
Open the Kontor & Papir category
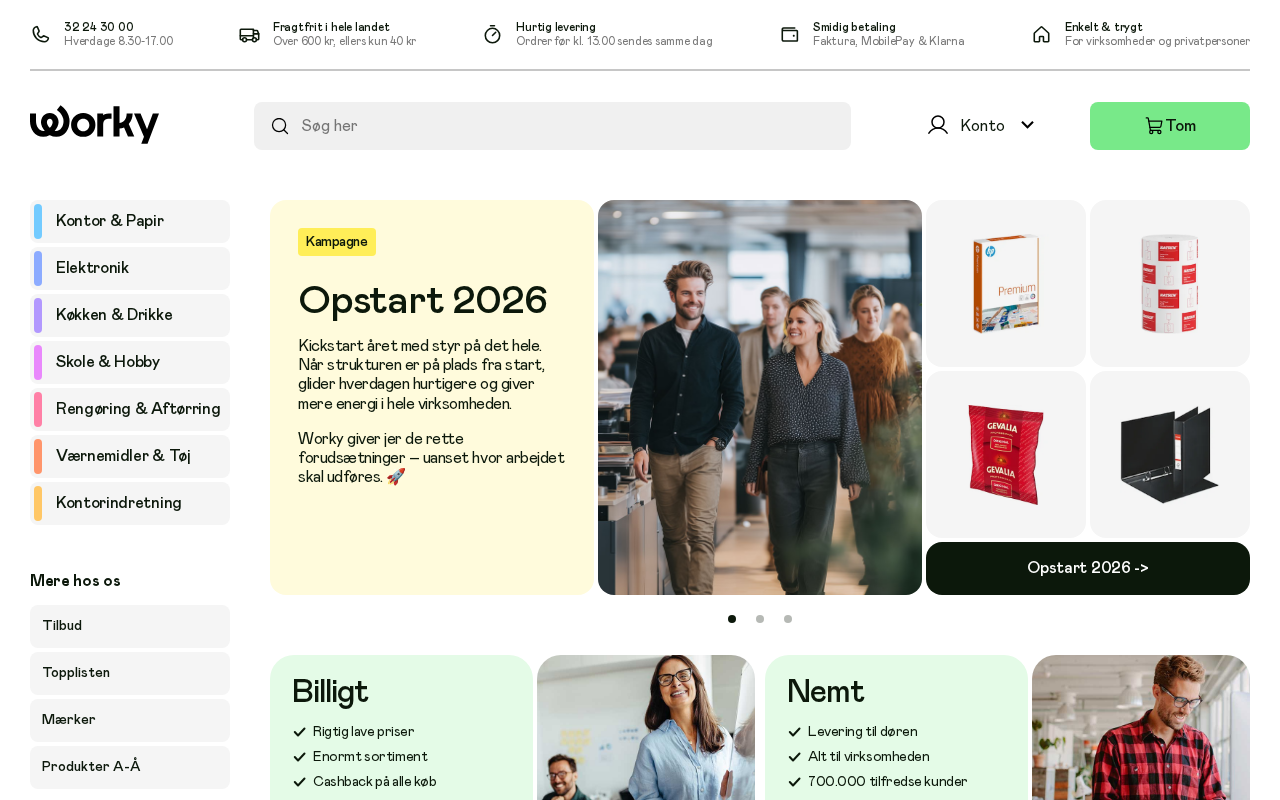[130, 221]
